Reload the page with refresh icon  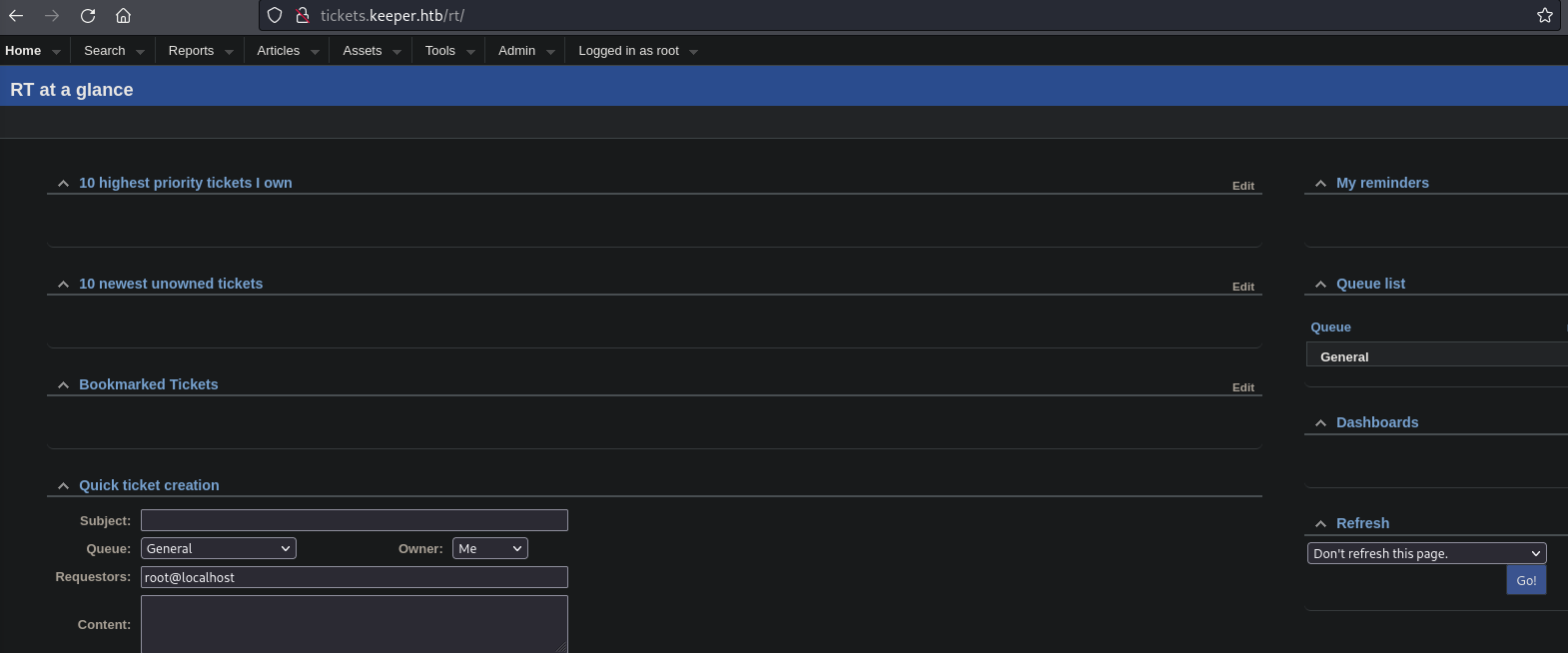pos(88,16)
